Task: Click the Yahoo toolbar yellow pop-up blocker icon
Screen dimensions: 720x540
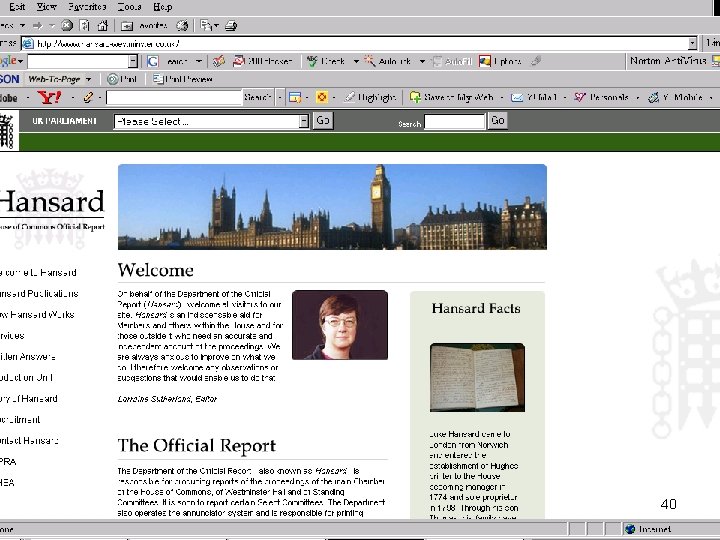Action: click(x=322, y=97)
